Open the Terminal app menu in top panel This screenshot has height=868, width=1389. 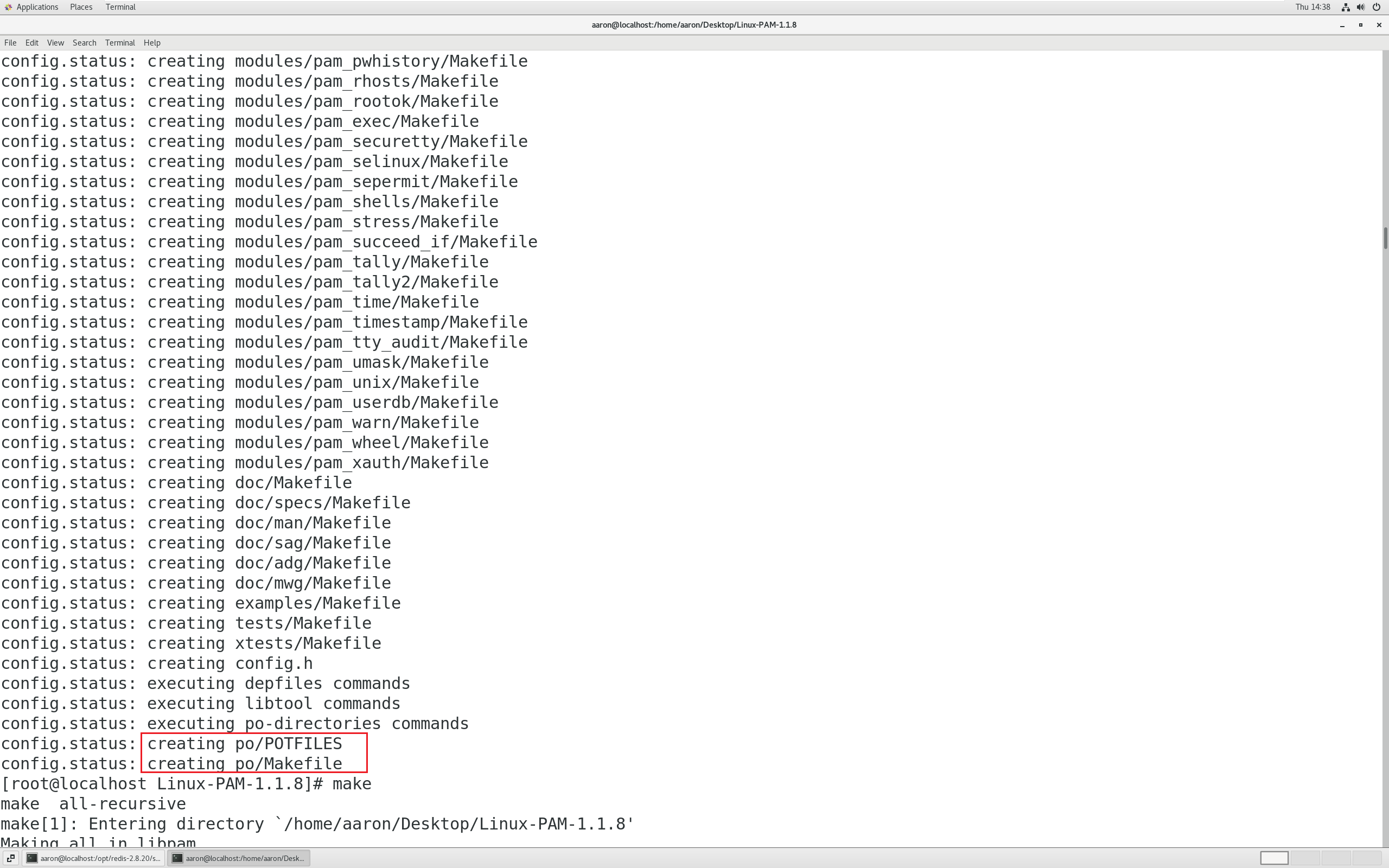click(x=120, y=7)
